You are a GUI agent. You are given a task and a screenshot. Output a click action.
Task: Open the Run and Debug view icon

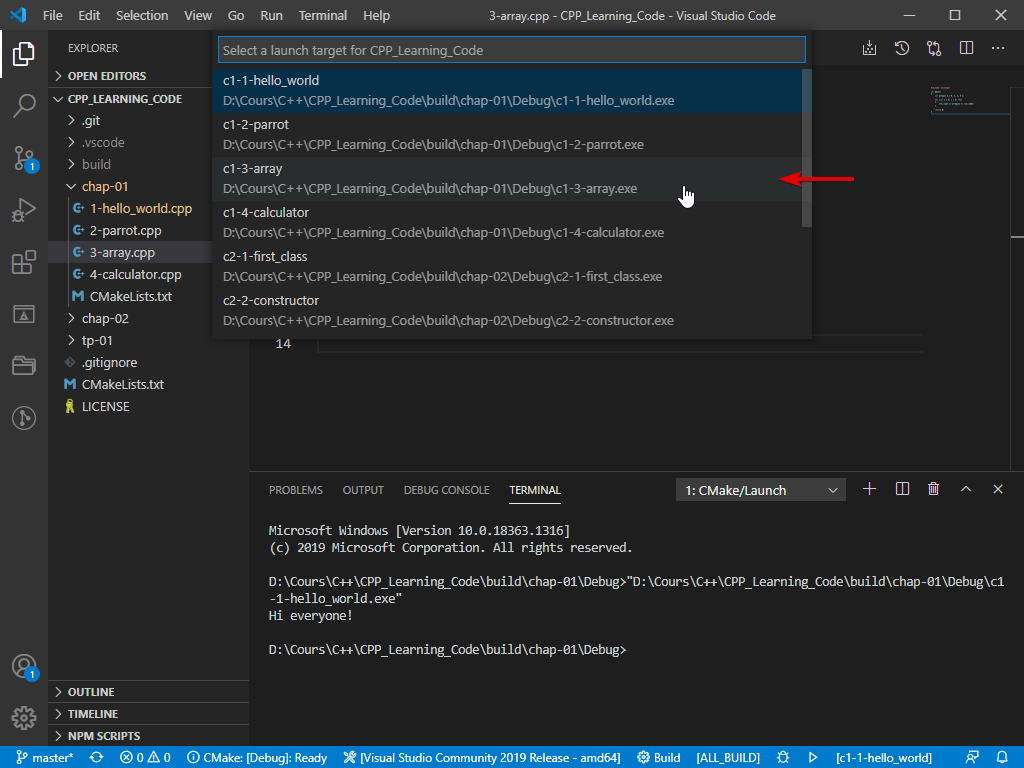[x=24, y=210]
